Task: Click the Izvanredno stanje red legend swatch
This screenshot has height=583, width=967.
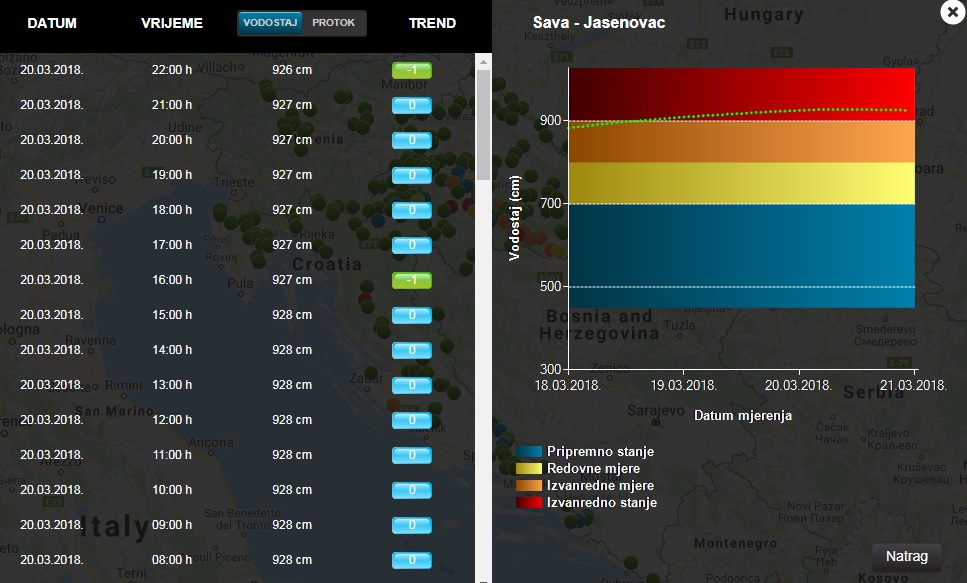Action: [x=529, y=503]
